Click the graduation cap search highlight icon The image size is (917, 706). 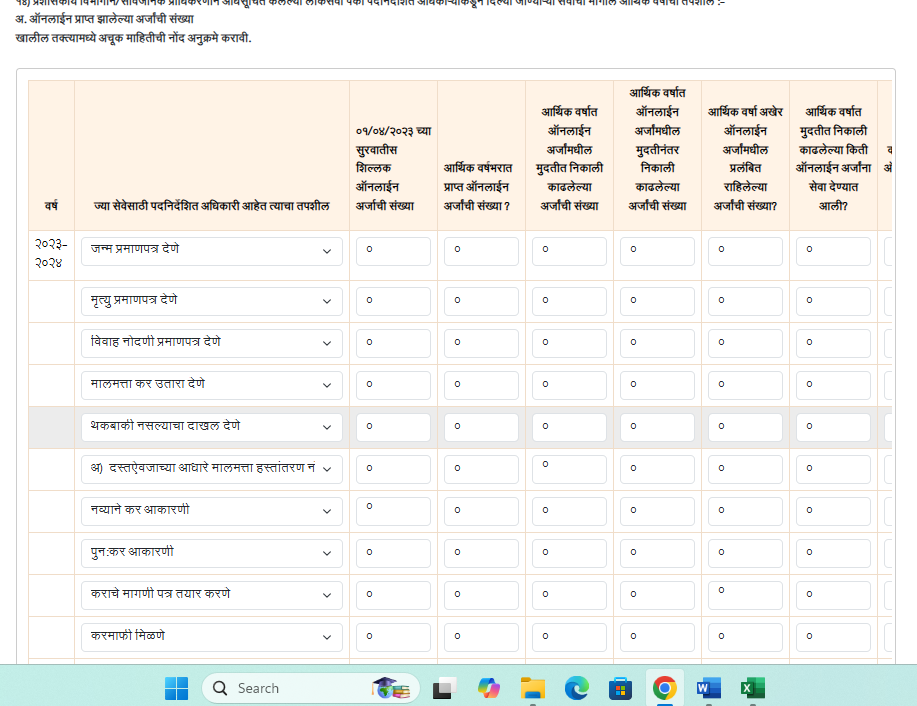[x=391, y=688]
